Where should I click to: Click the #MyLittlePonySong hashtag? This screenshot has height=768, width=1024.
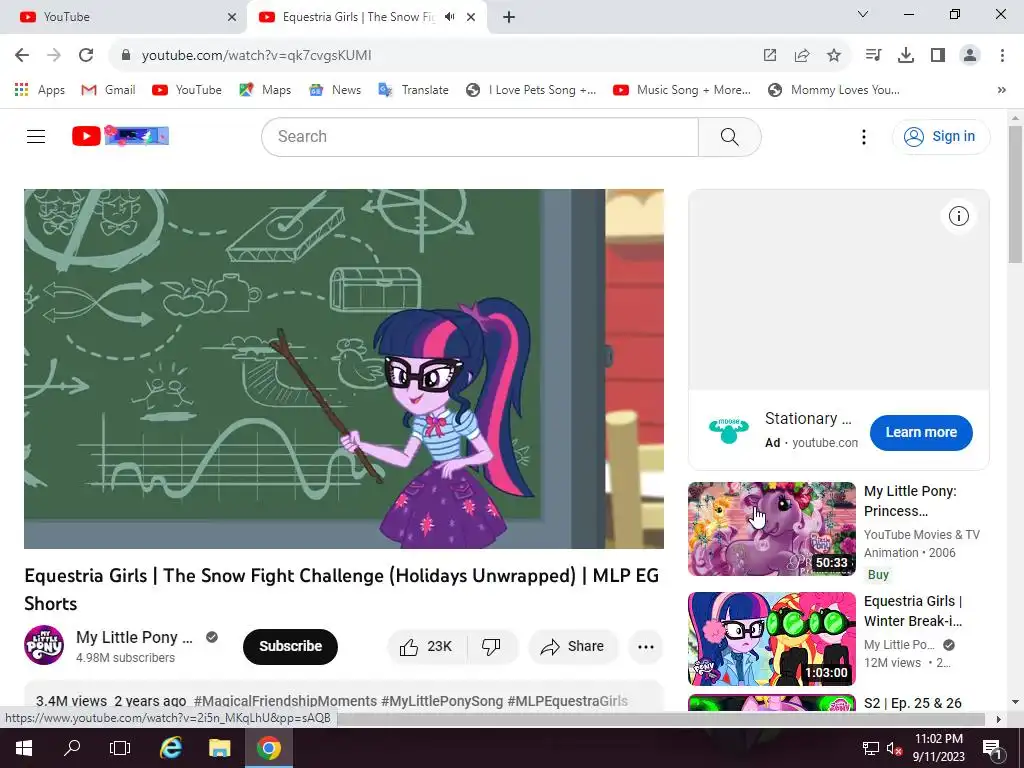442,701
